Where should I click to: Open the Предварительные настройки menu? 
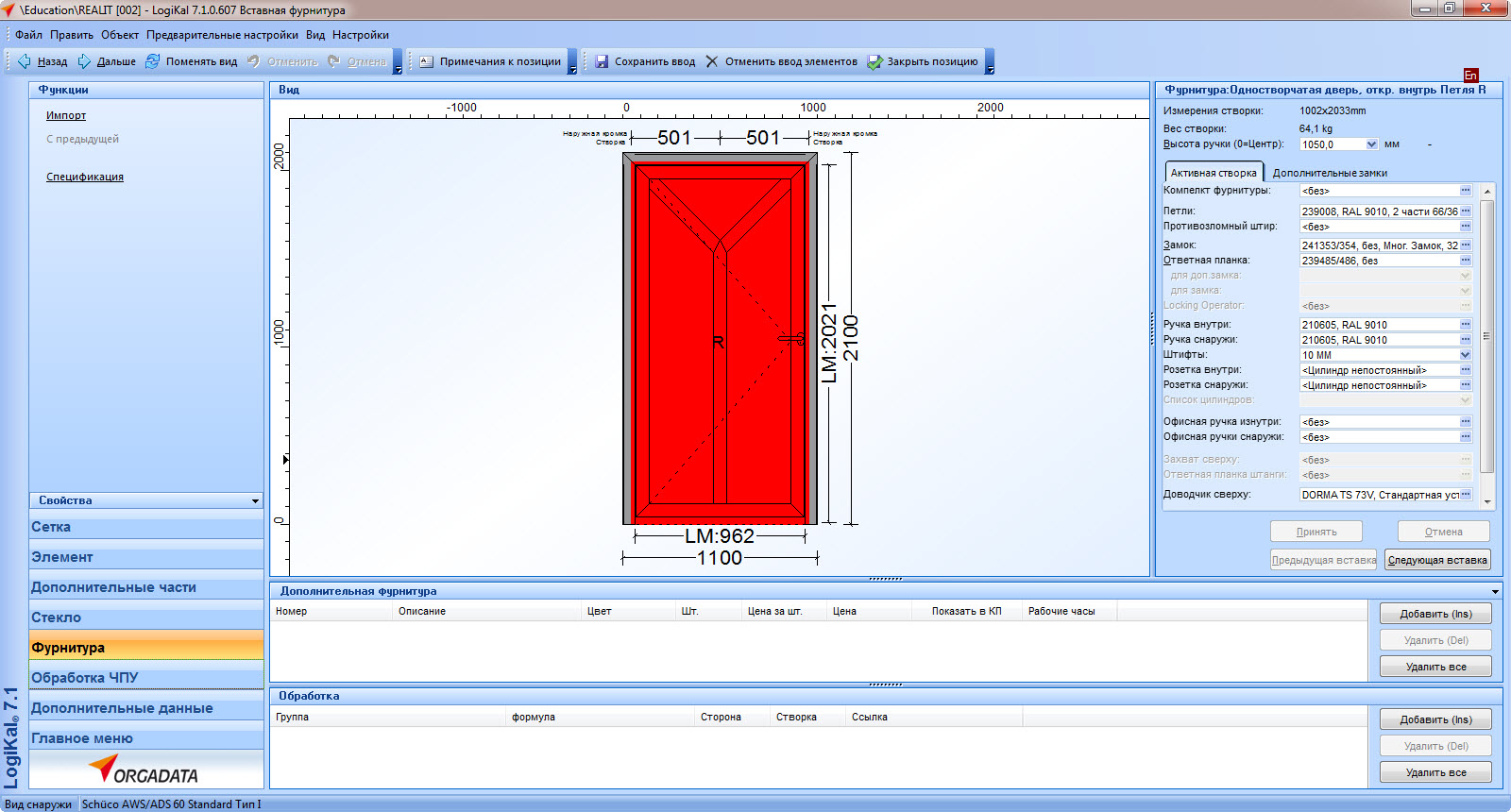[222, 35]
